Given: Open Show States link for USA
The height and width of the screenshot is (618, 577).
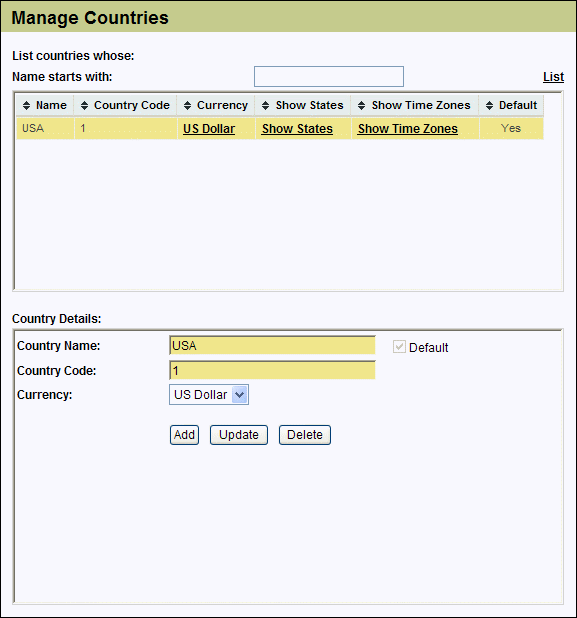Looking at the screenshot, I should click(x=297, y=129).
